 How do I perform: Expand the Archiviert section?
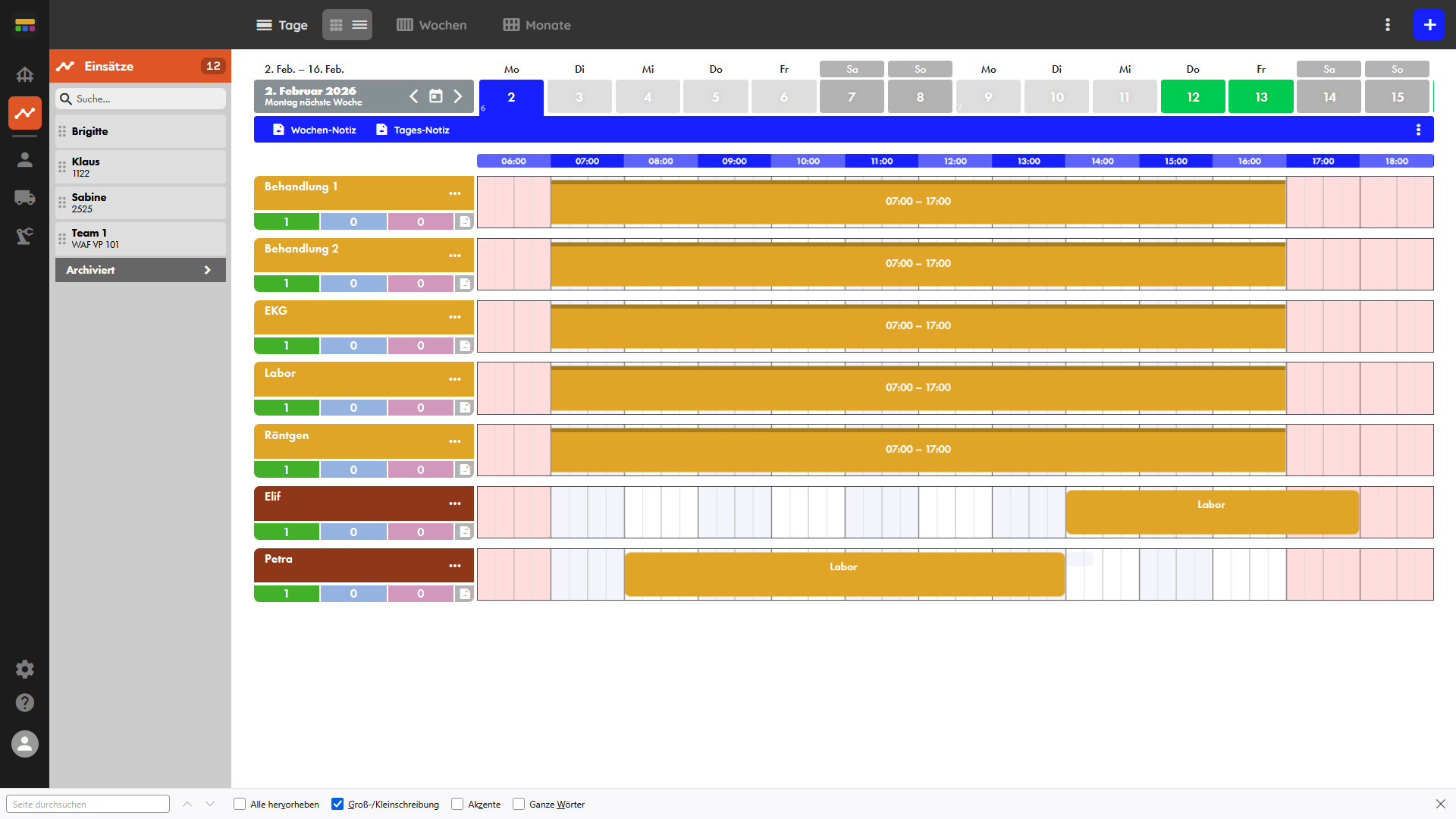pyautogui.click(x=140, y=270)
